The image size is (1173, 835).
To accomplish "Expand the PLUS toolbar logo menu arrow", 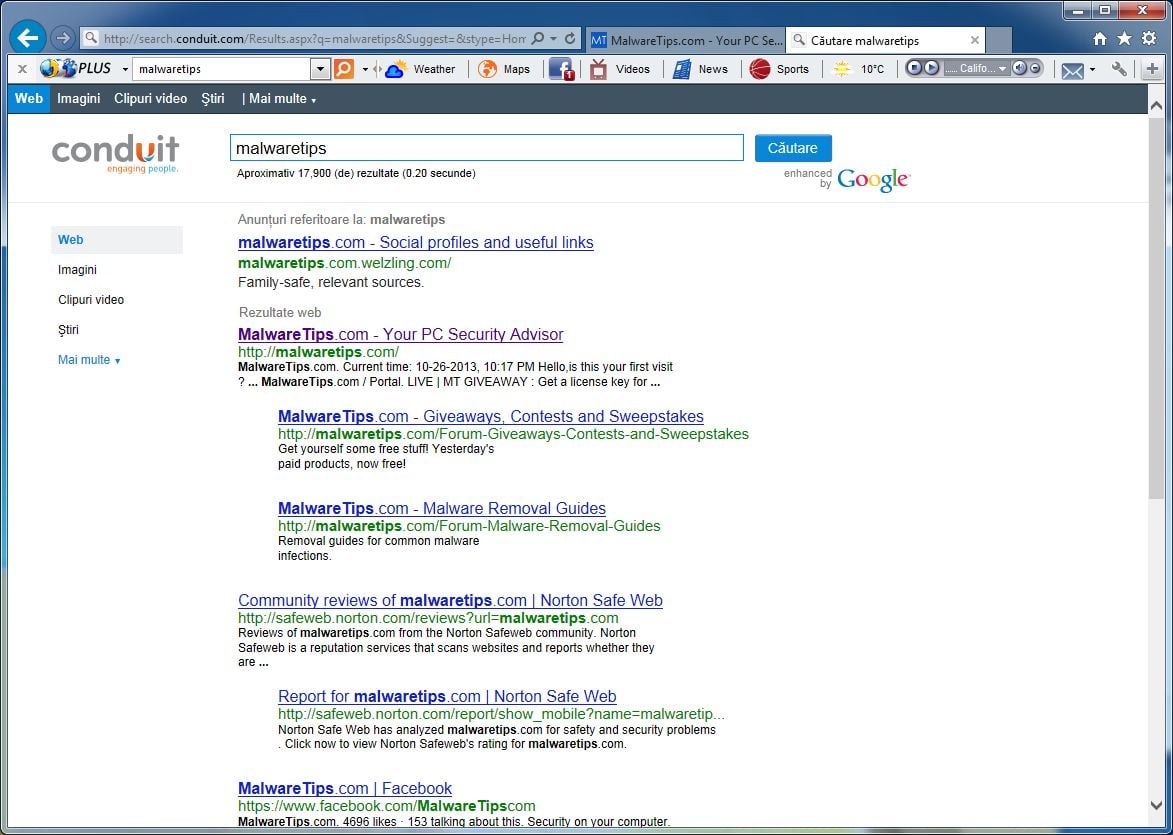I will [125, 70].
